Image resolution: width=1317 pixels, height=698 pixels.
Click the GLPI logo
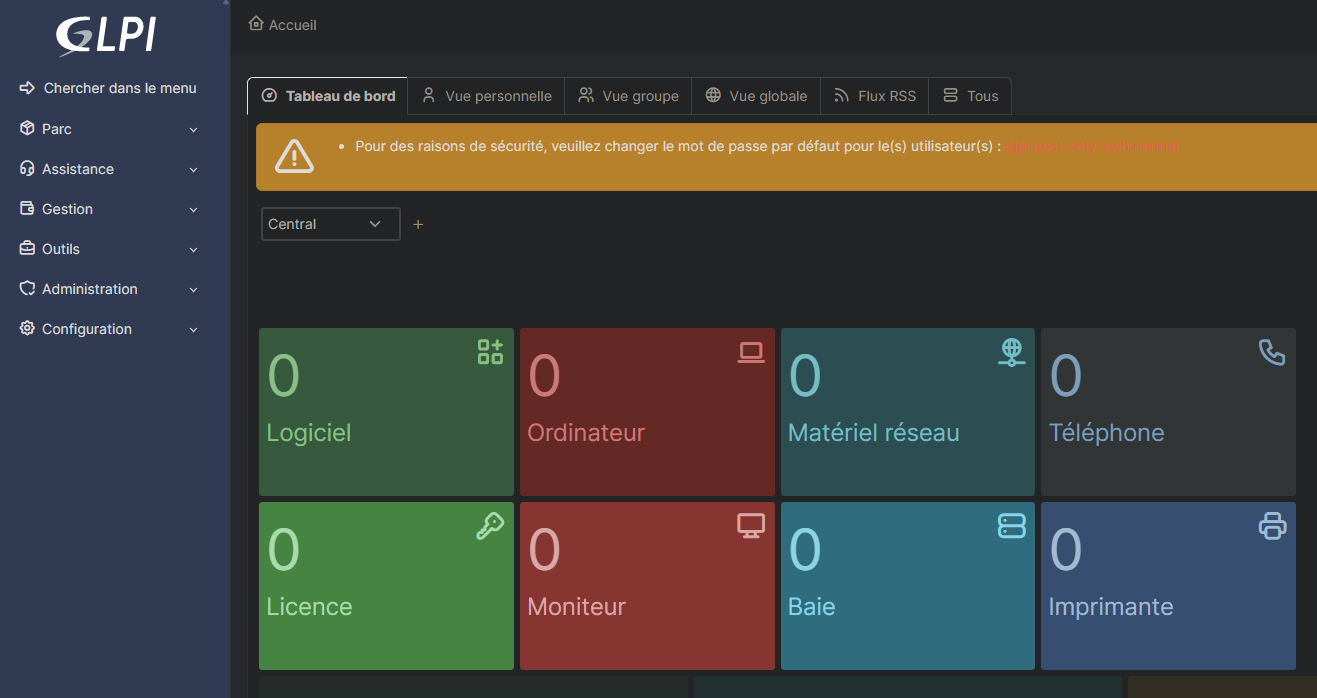(x=106, y=36)
